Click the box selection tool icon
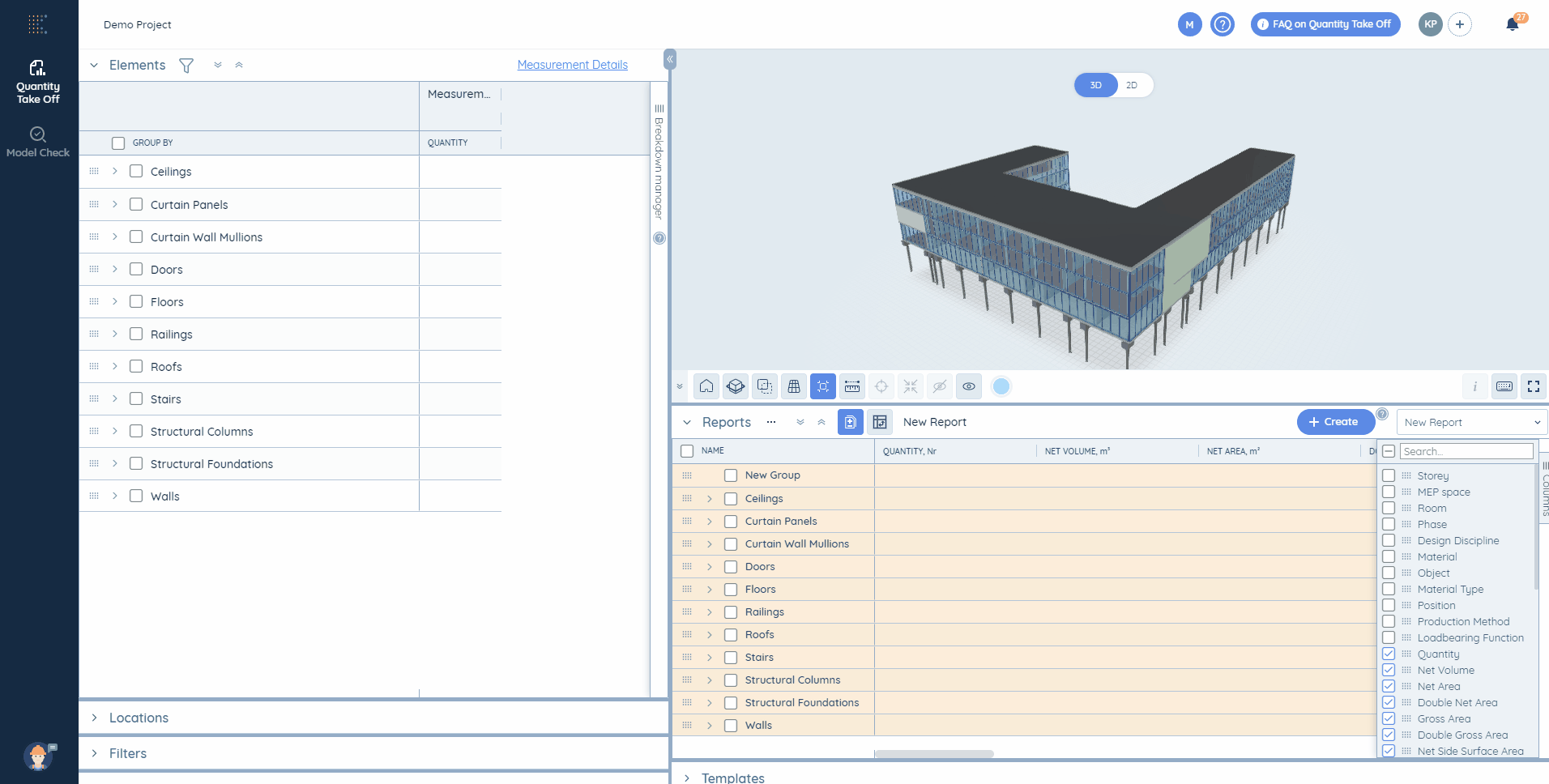 coord(765,386)
